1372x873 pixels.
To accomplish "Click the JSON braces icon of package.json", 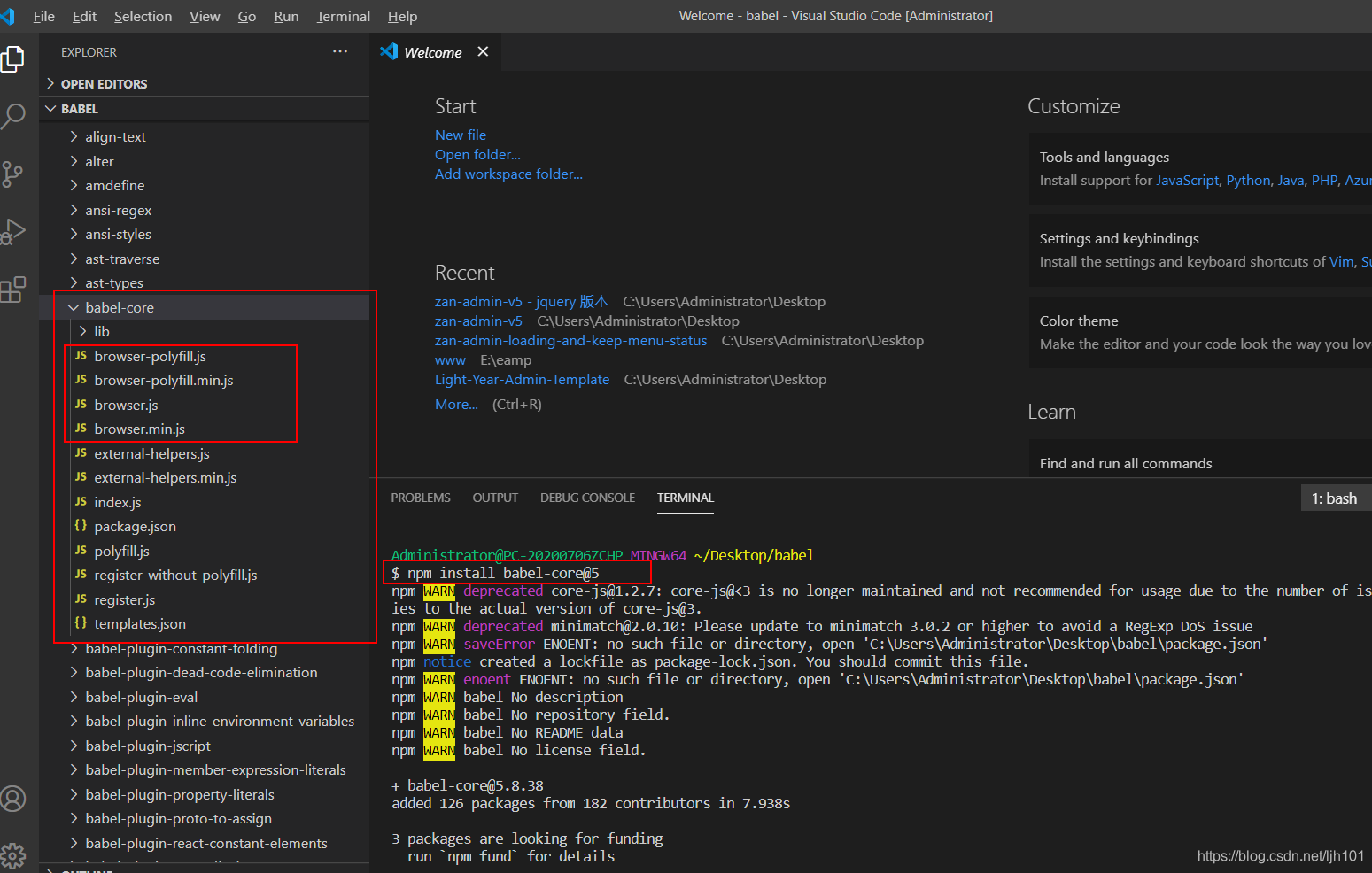I will point(81,526).
